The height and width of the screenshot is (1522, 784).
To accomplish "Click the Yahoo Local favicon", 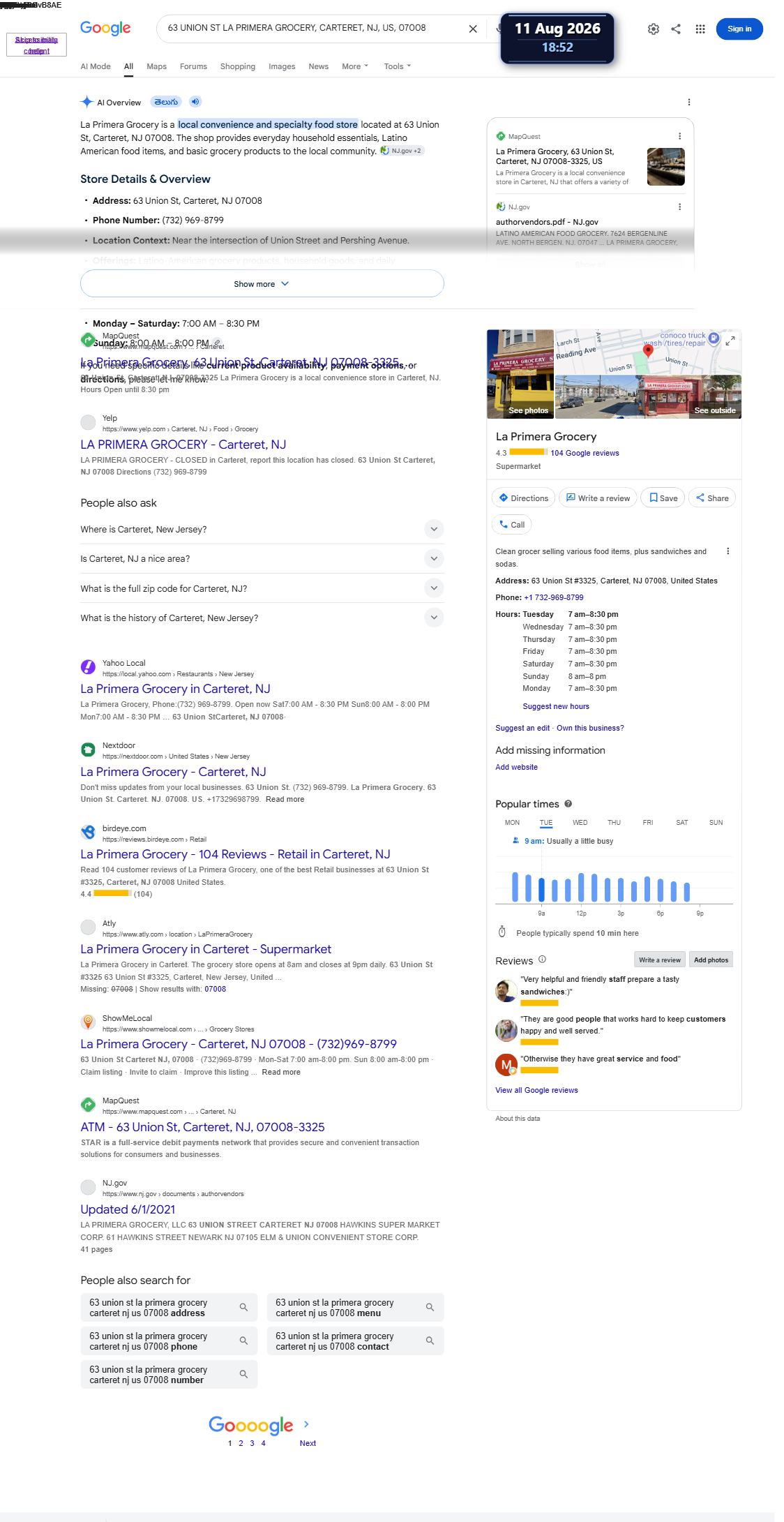I will [88, 666].
